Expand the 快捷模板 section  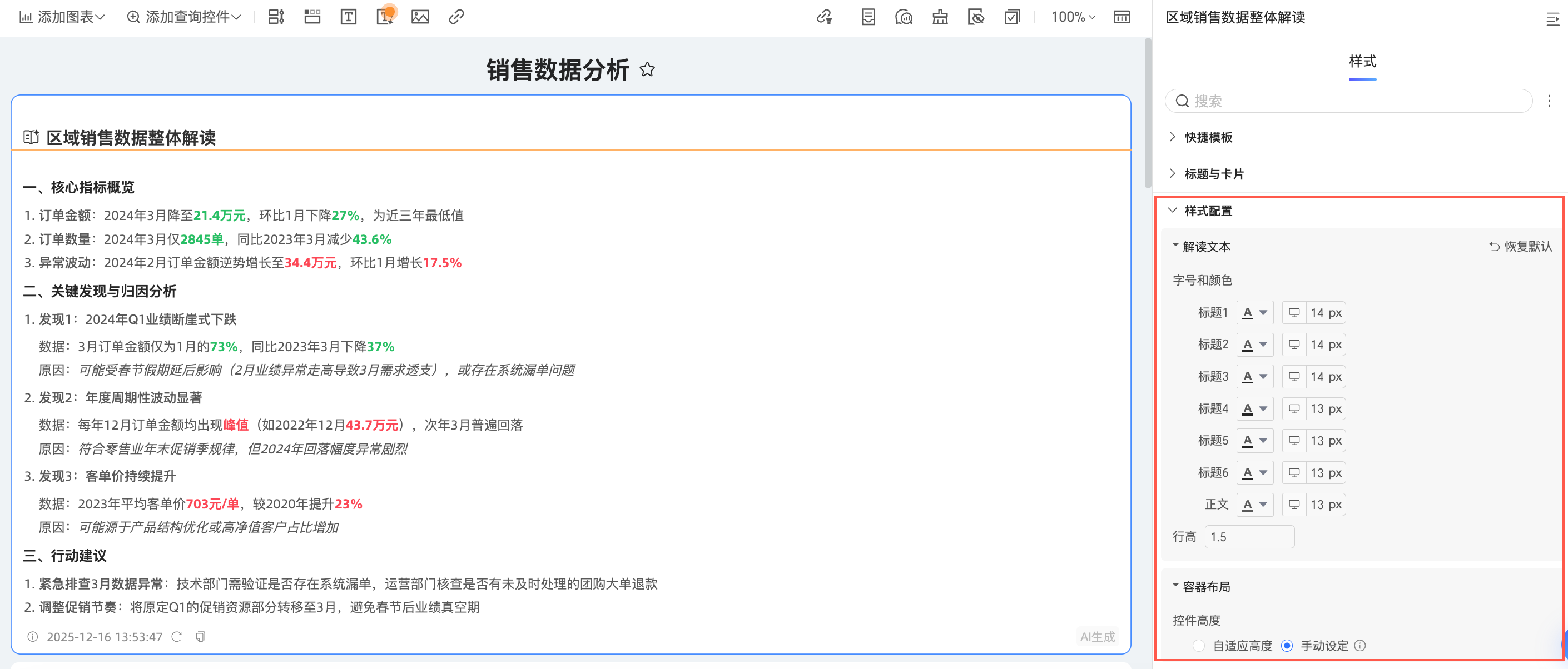point(1208,137)
